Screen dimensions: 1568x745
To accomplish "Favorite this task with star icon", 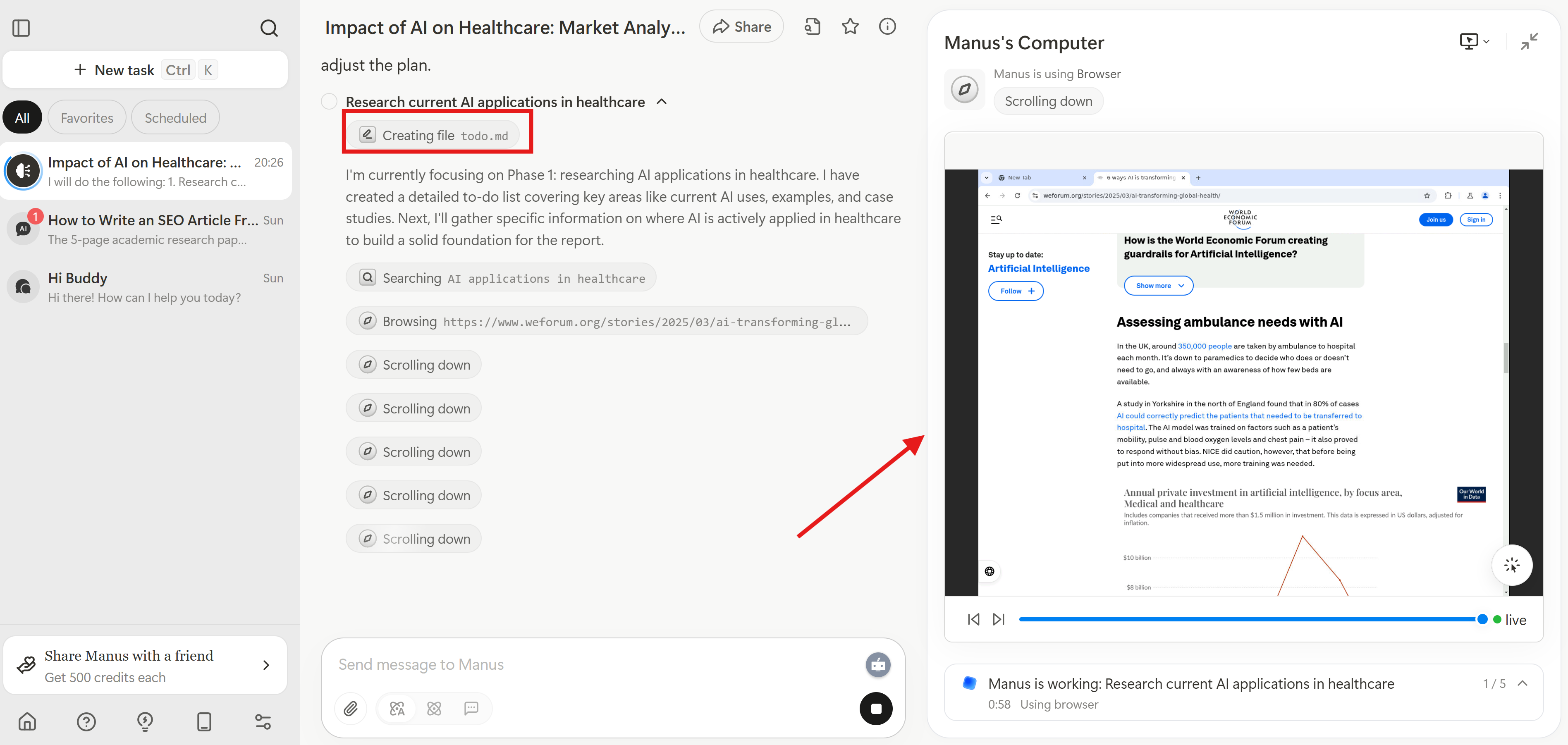I will (850, 26).
